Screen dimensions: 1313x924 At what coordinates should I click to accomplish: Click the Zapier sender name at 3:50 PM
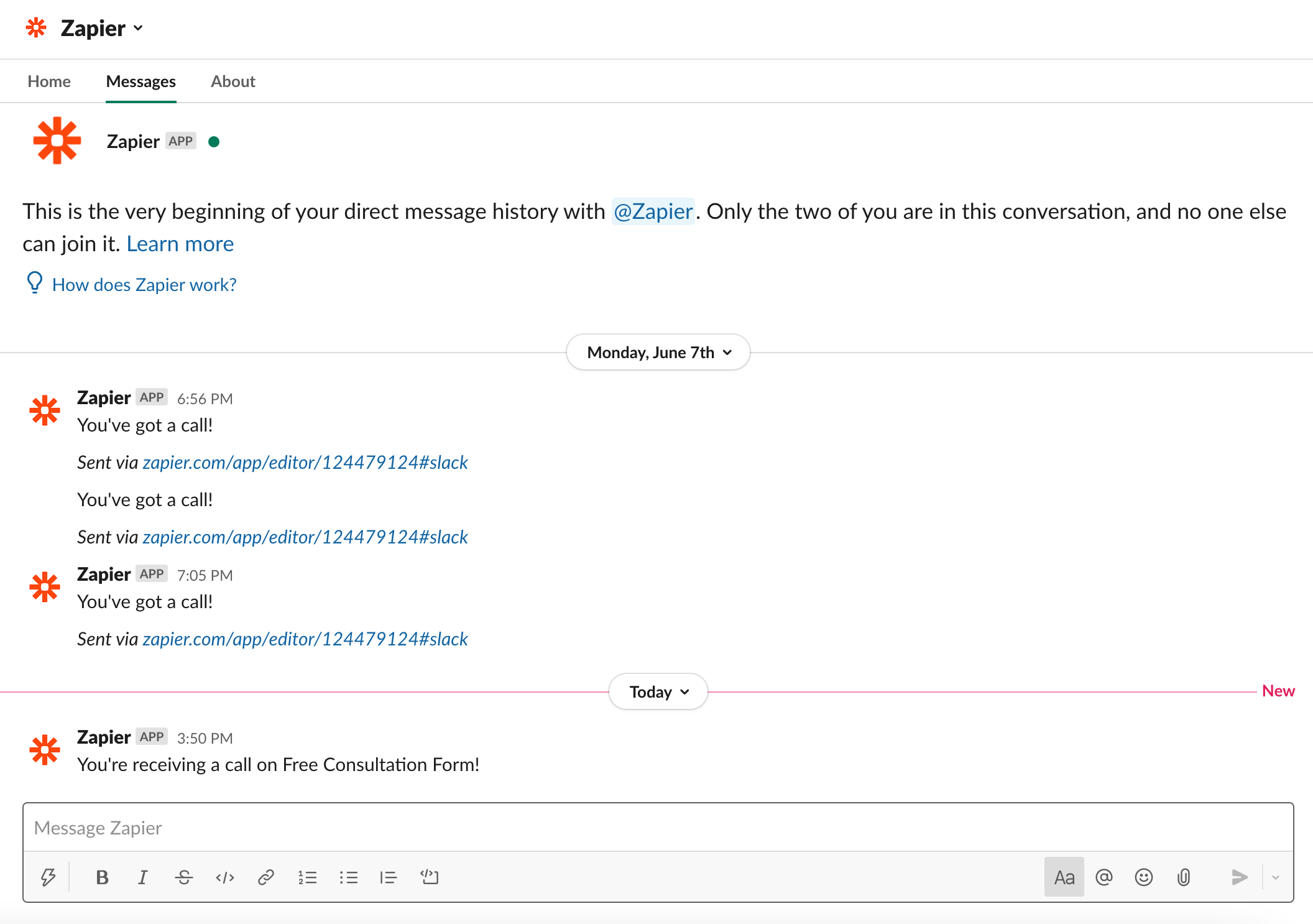[x=104, y=737]
